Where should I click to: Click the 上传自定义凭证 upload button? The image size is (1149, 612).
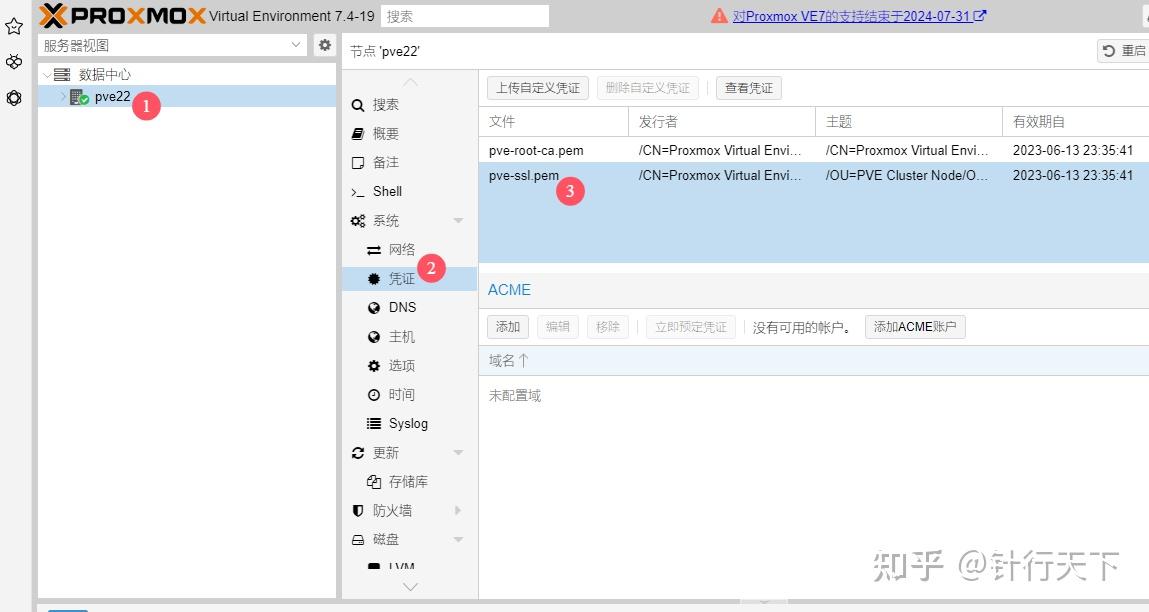point(537,87)
